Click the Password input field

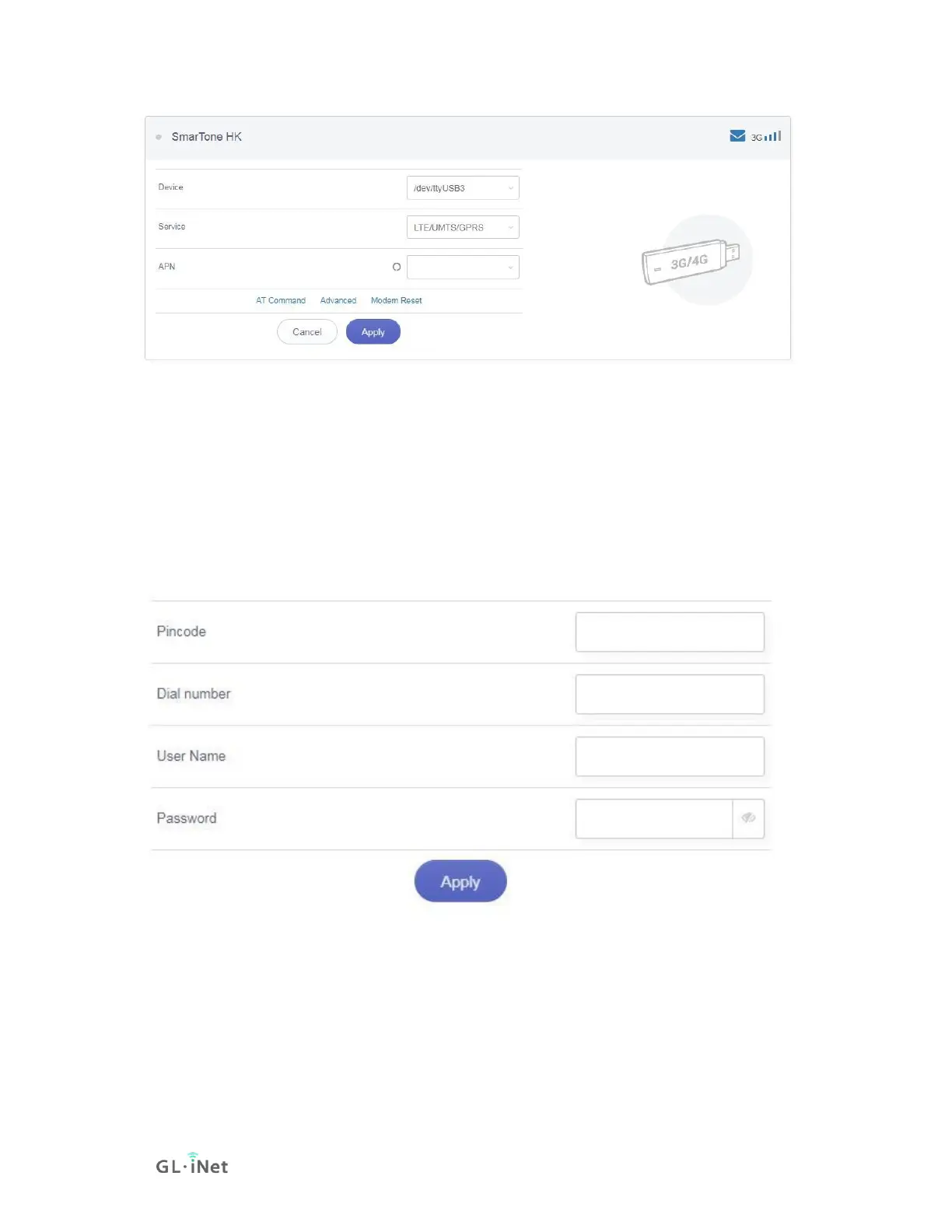(x=654, y=818)
